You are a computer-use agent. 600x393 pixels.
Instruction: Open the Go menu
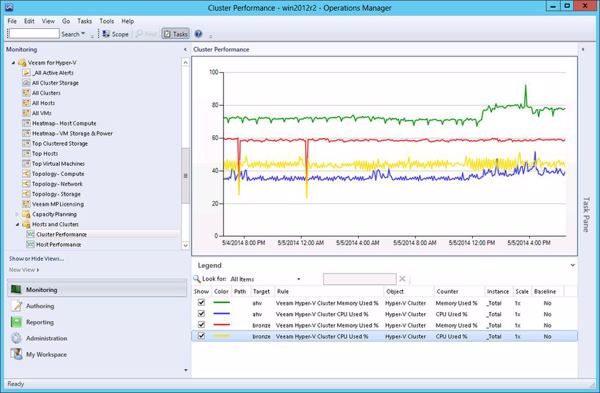pos(66,21)
